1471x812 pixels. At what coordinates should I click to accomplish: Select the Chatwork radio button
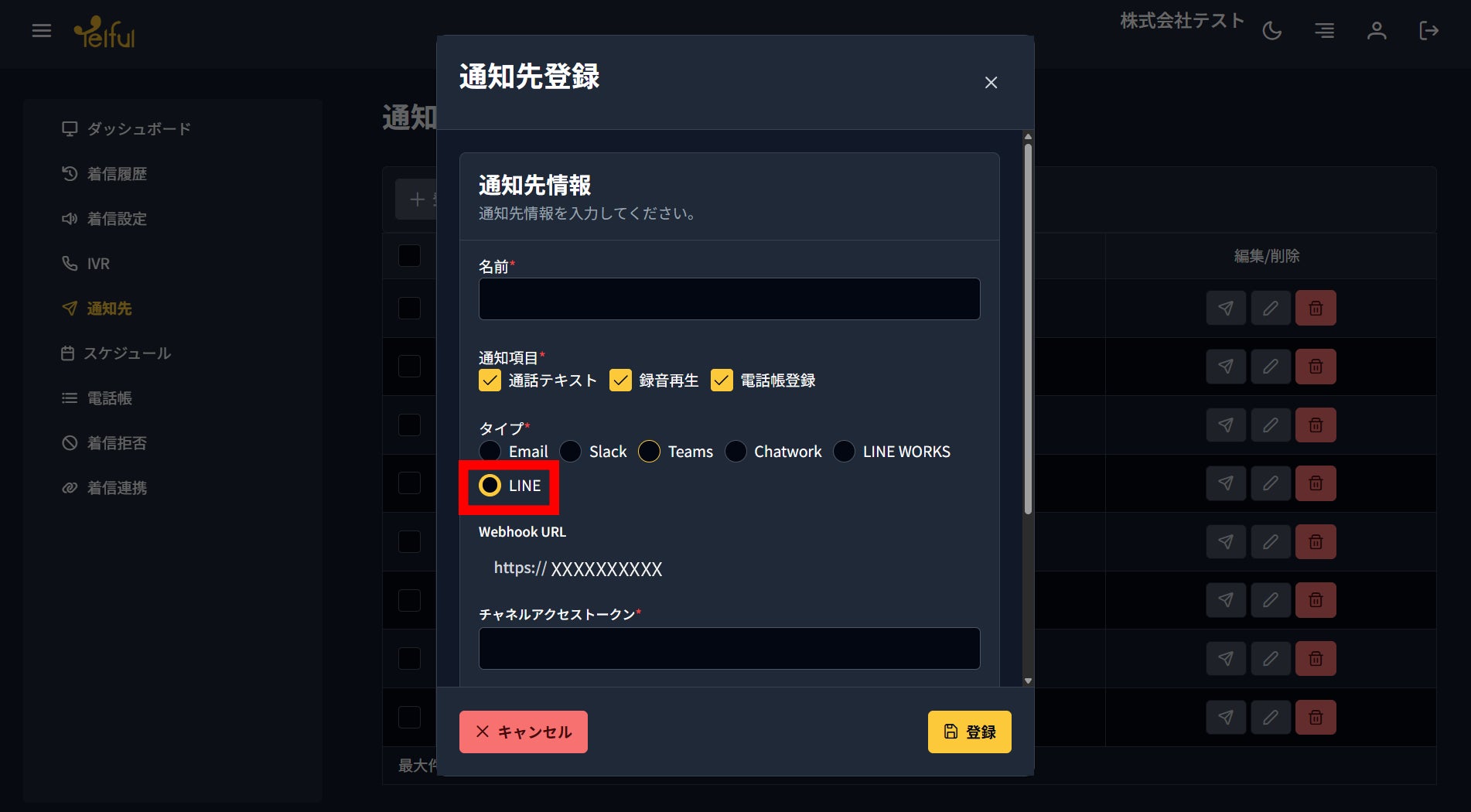pyautogui.click(x=735, y=451)
